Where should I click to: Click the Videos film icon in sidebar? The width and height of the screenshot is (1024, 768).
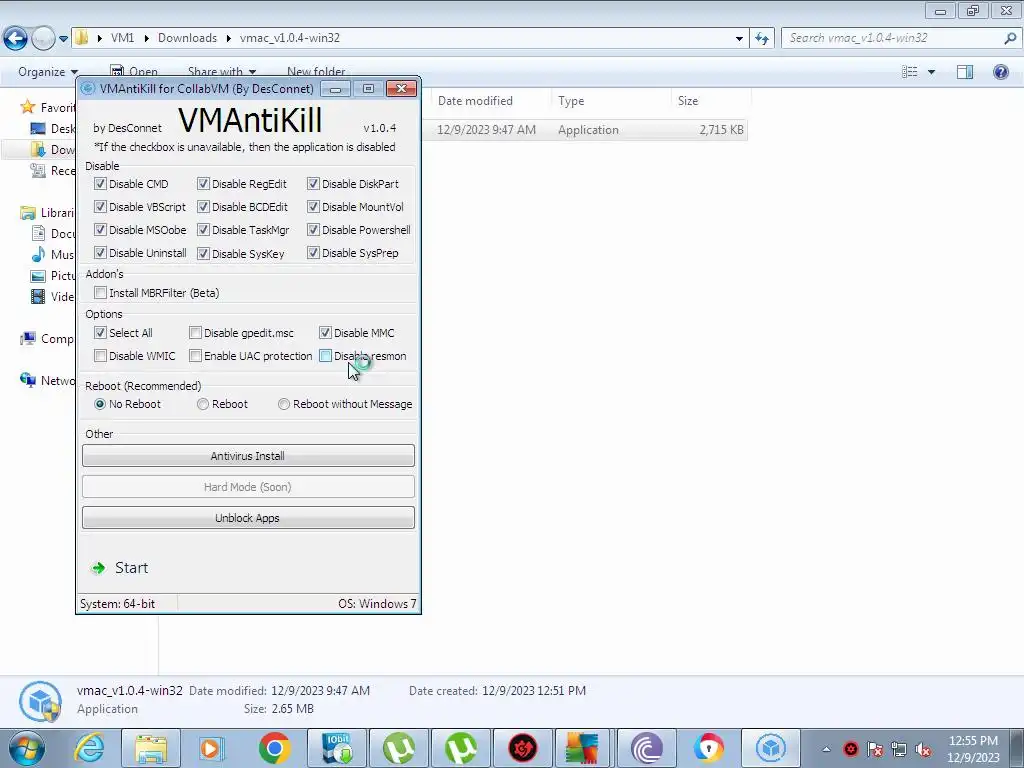tap(39, 296)
